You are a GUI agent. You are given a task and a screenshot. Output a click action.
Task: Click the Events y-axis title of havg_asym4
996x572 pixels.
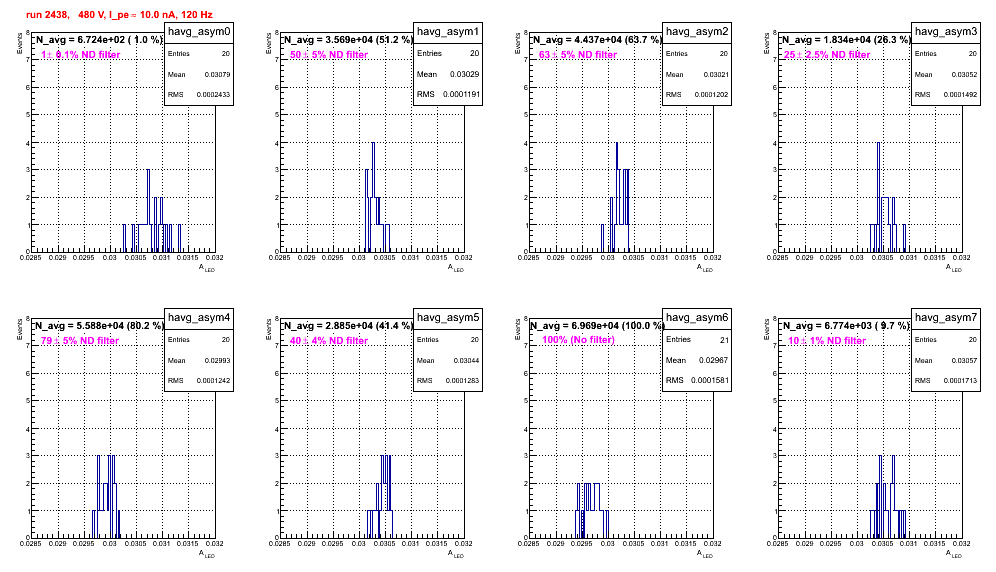[19, 329]
